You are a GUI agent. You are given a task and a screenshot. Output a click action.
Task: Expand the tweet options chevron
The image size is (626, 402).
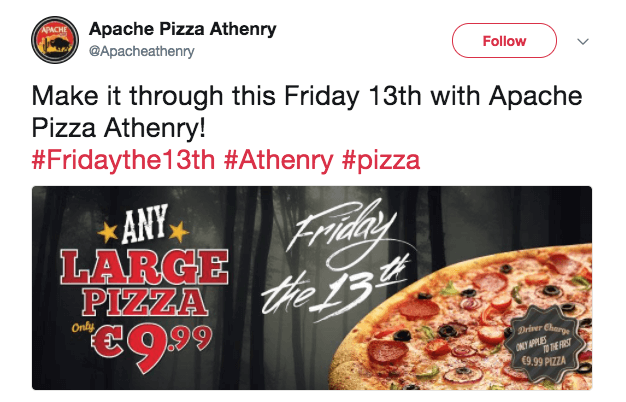[583, 42]
